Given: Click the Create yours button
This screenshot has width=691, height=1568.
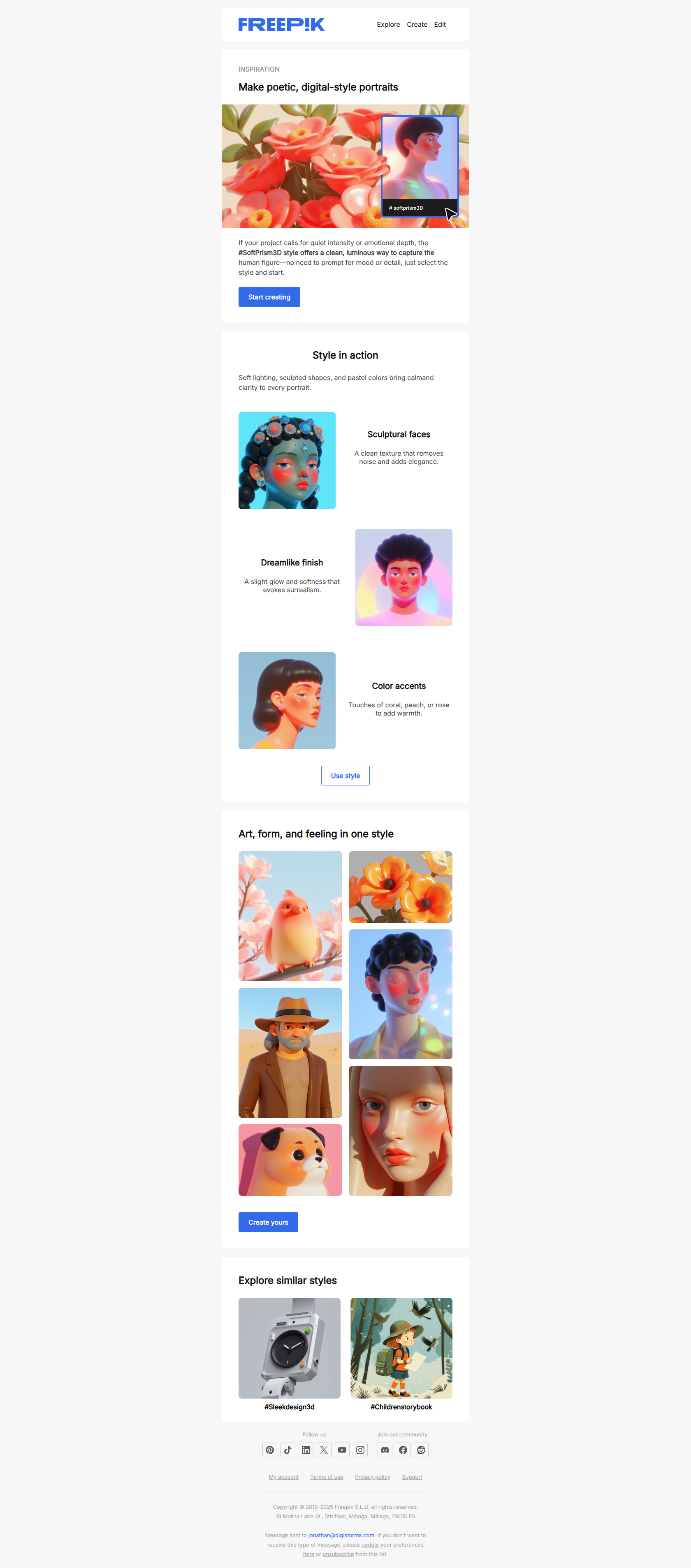Looking at the screenshot, I should [x=269, y=1222].
